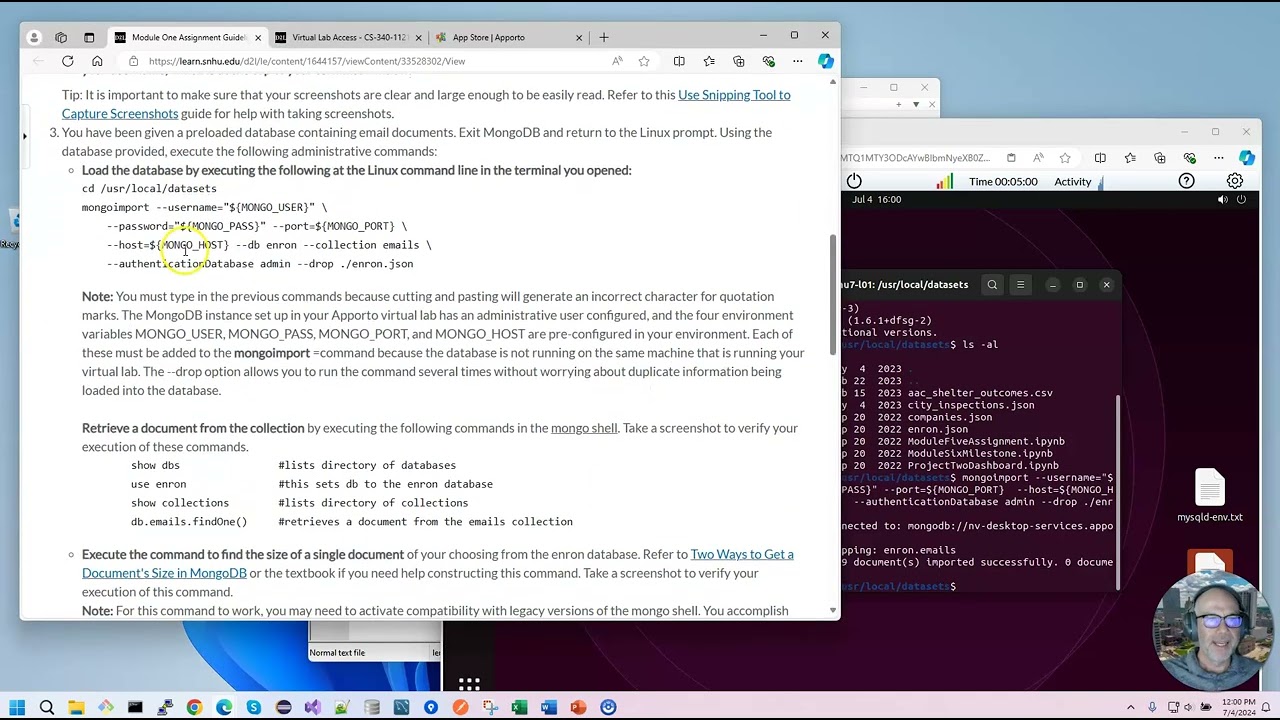Open Windows Start menu
1280x720 pixels.
17,707
